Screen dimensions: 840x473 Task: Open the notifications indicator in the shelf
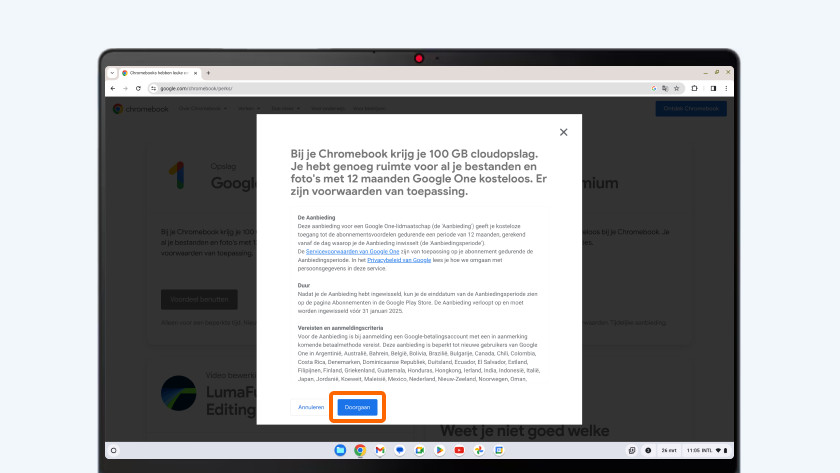648,451
